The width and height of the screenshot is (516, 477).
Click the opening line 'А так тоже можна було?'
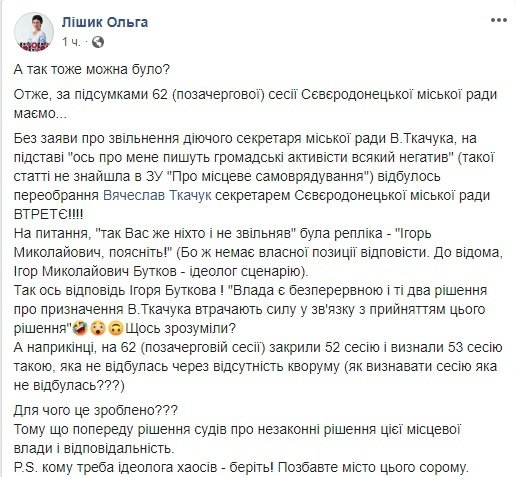click(x=92, y=69)
